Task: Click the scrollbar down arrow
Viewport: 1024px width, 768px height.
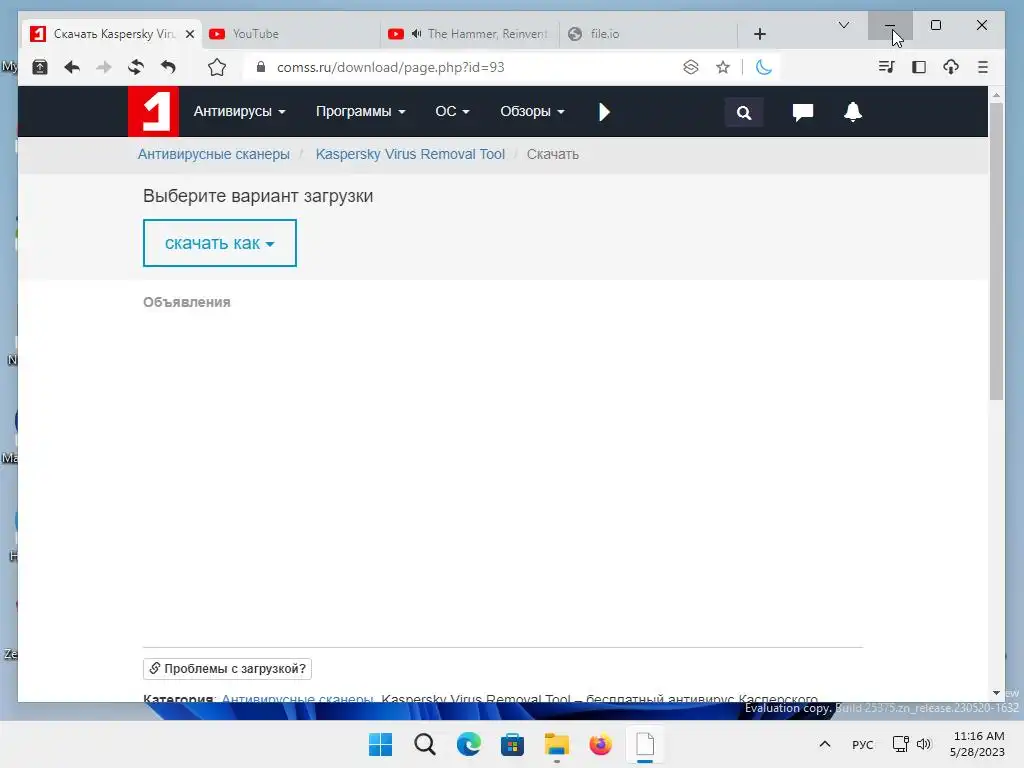Action: [x=996, y=693]
